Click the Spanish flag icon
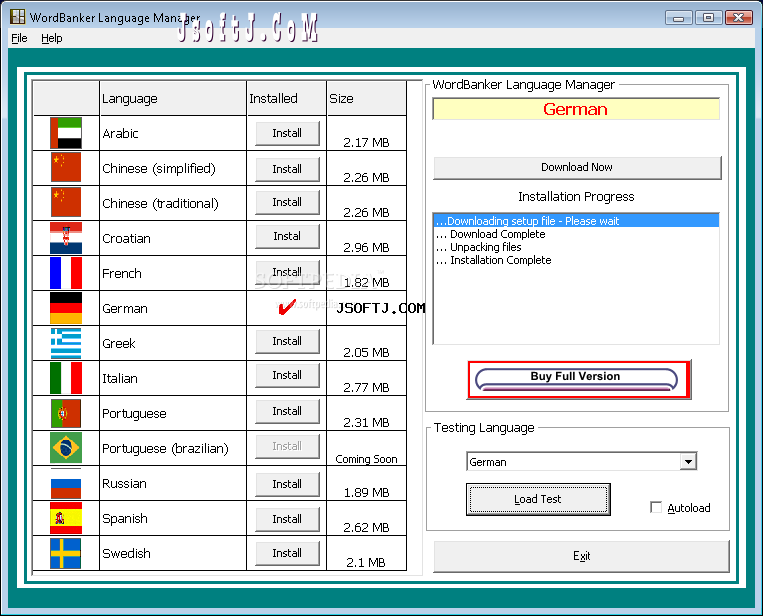 66,518
